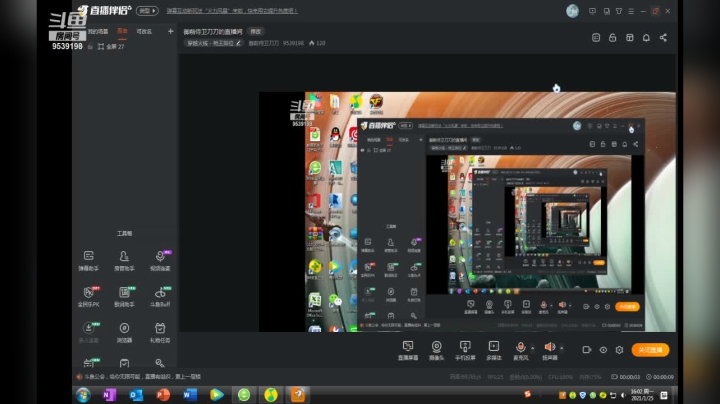Launch the 全民乐PK tool

pyautogui.click(x=89, y=297)
